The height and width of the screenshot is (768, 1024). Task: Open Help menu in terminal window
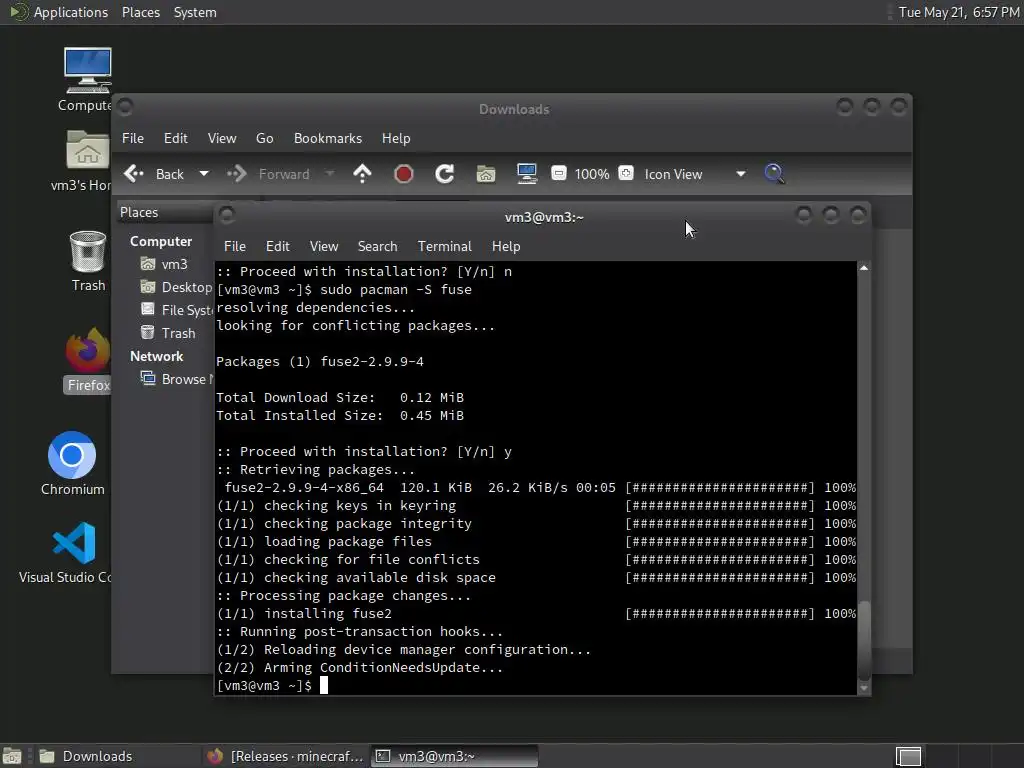click(x=506, y=246)
